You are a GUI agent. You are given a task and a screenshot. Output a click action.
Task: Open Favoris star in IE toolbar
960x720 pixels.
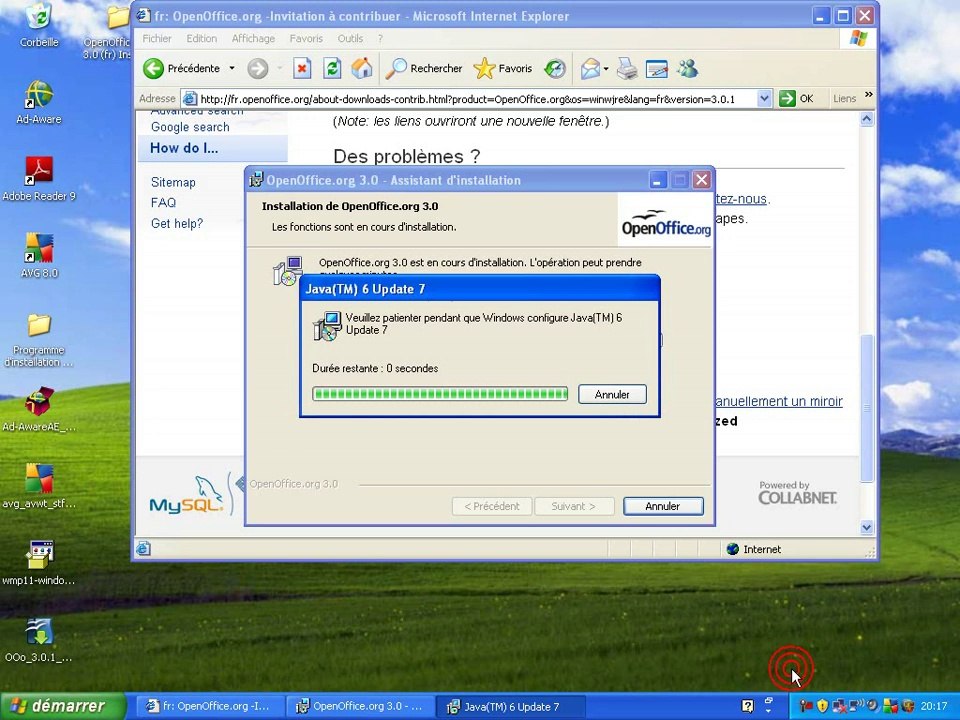point(503,69)
